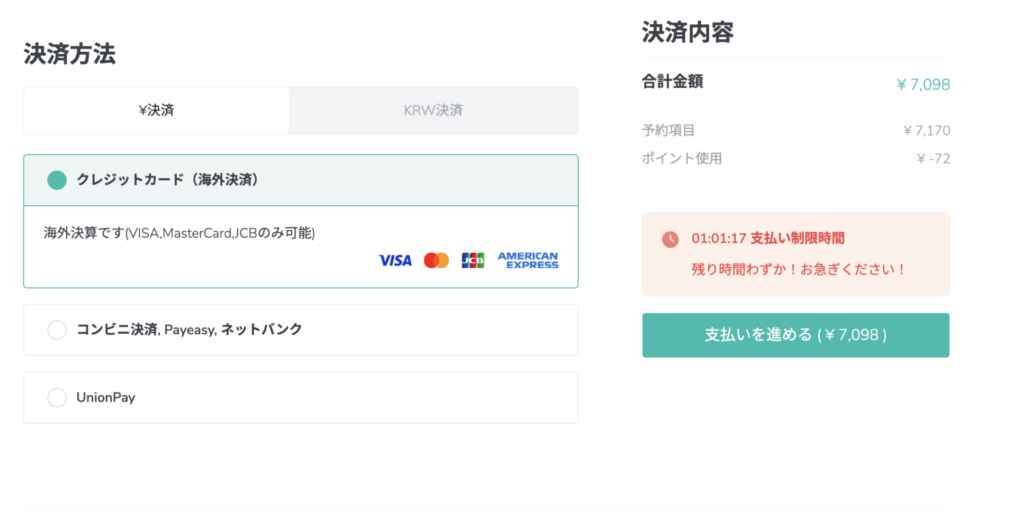
Task: Click the ポイント使用 points row label
Action: click(x=682, y=158)
